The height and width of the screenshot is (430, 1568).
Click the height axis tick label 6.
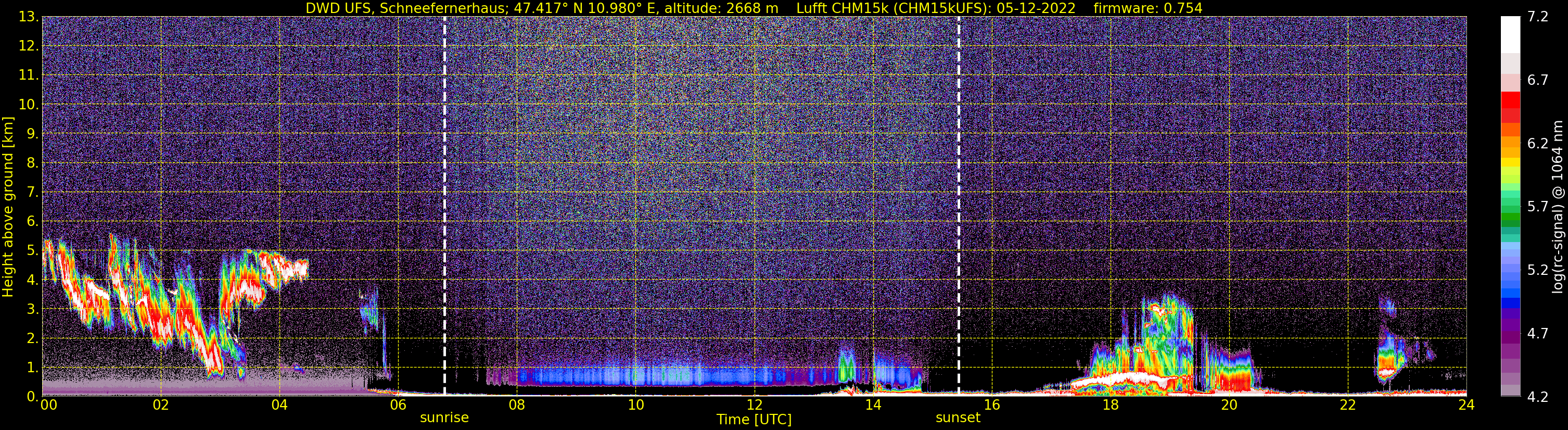(33, 221)
